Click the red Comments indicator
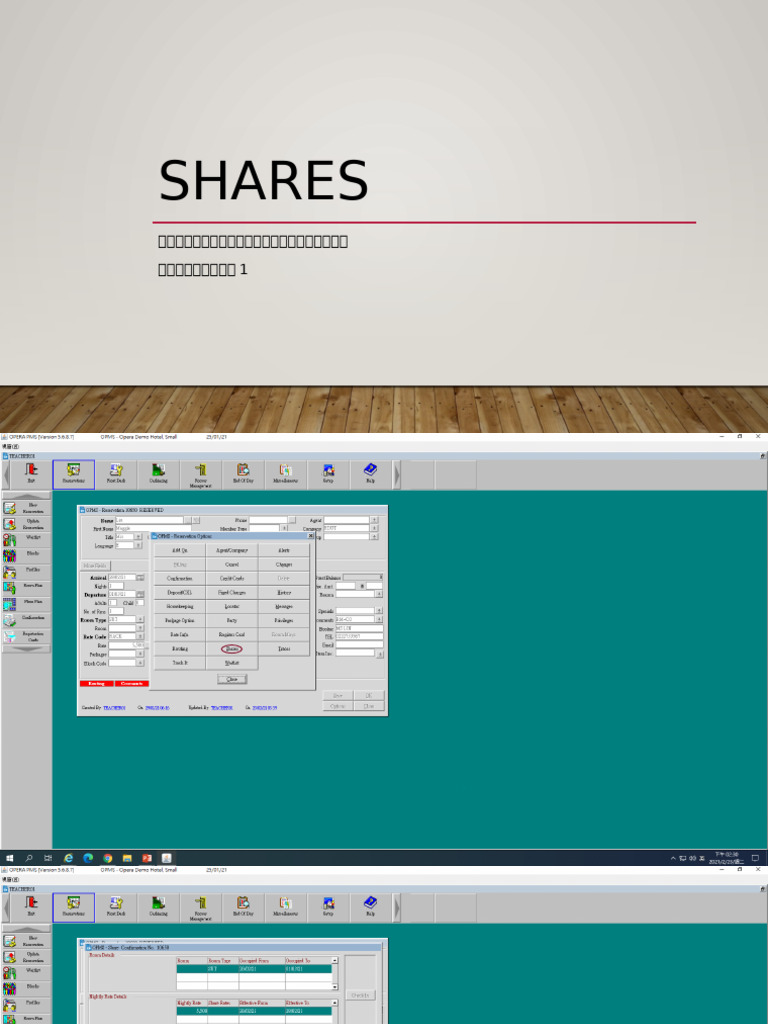This screenshot has height=1024, width=768. pos(132,684)
